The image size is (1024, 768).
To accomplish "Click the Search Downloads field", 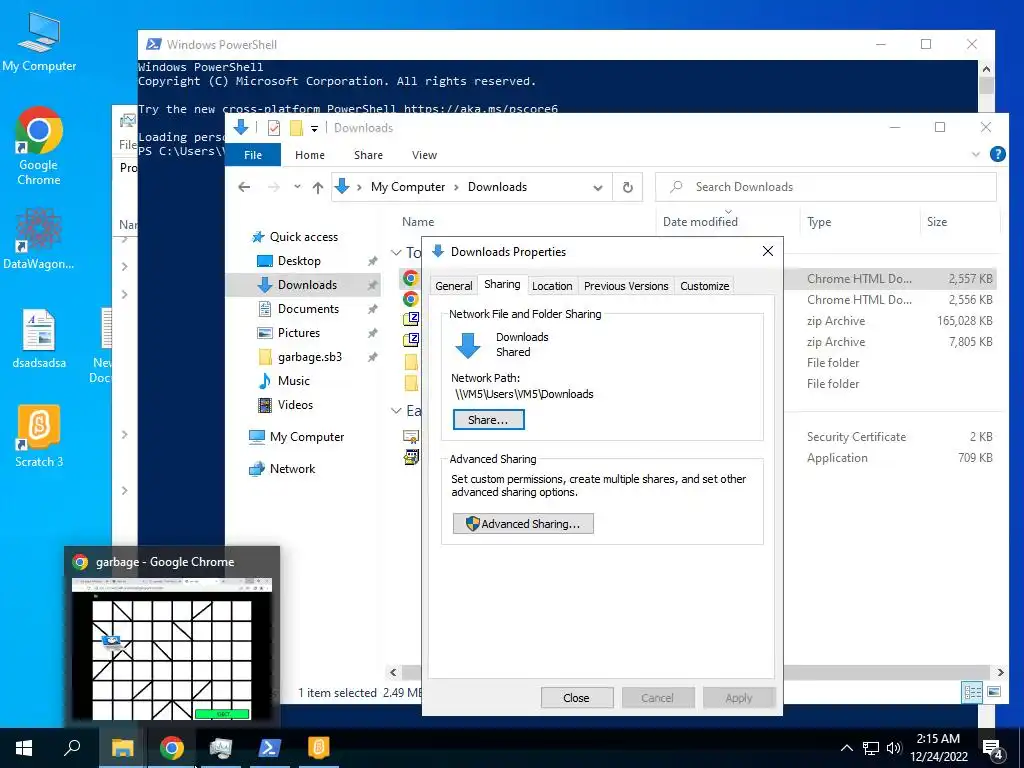I will click(825, 187).
